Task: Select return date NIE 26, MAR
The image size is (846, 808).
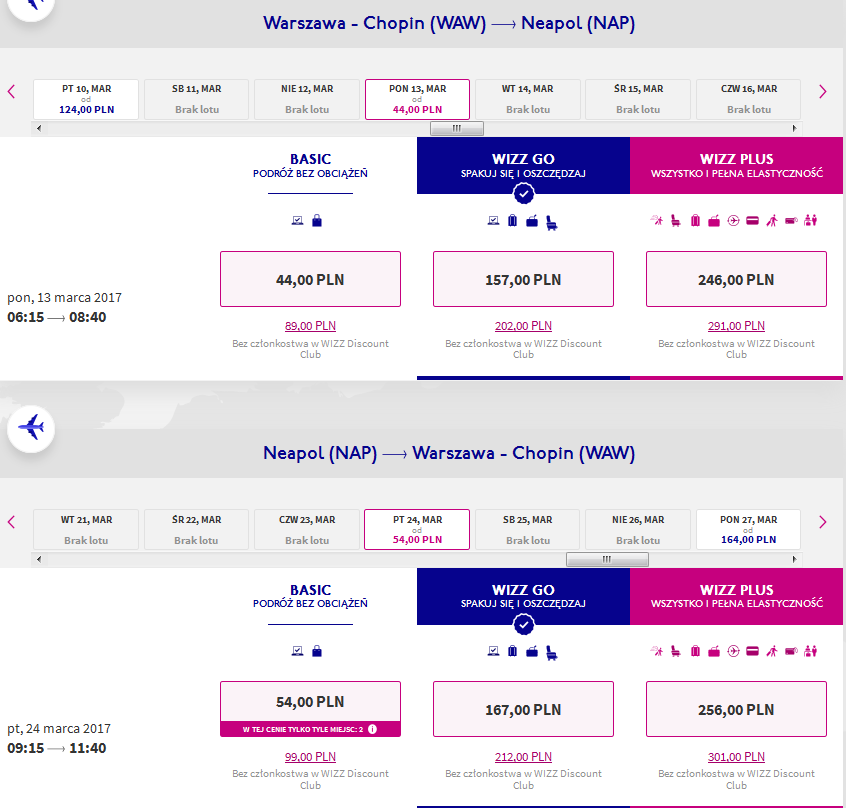Action: pos(638,529)
